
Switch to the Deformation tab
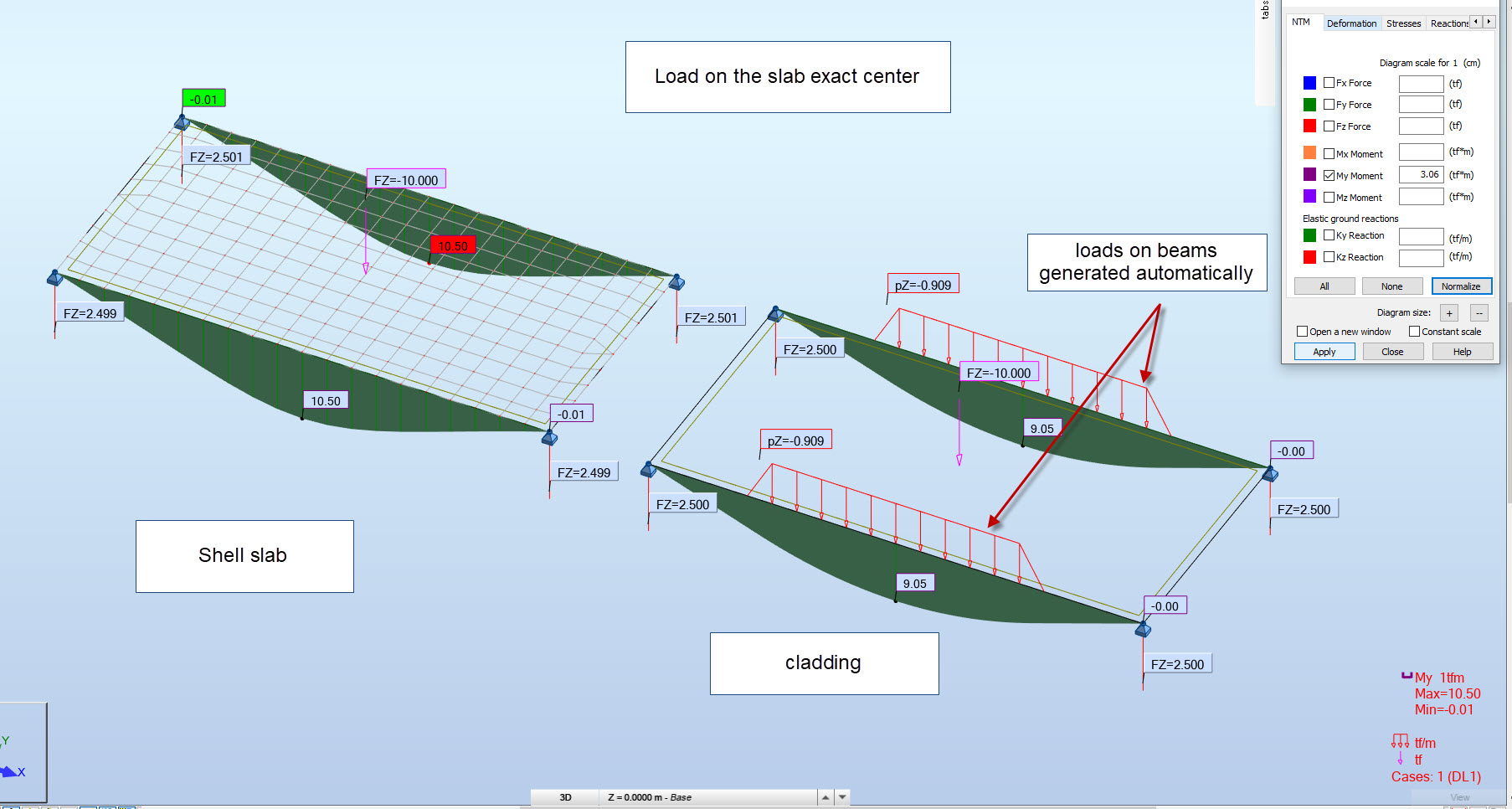(1352, 23)
